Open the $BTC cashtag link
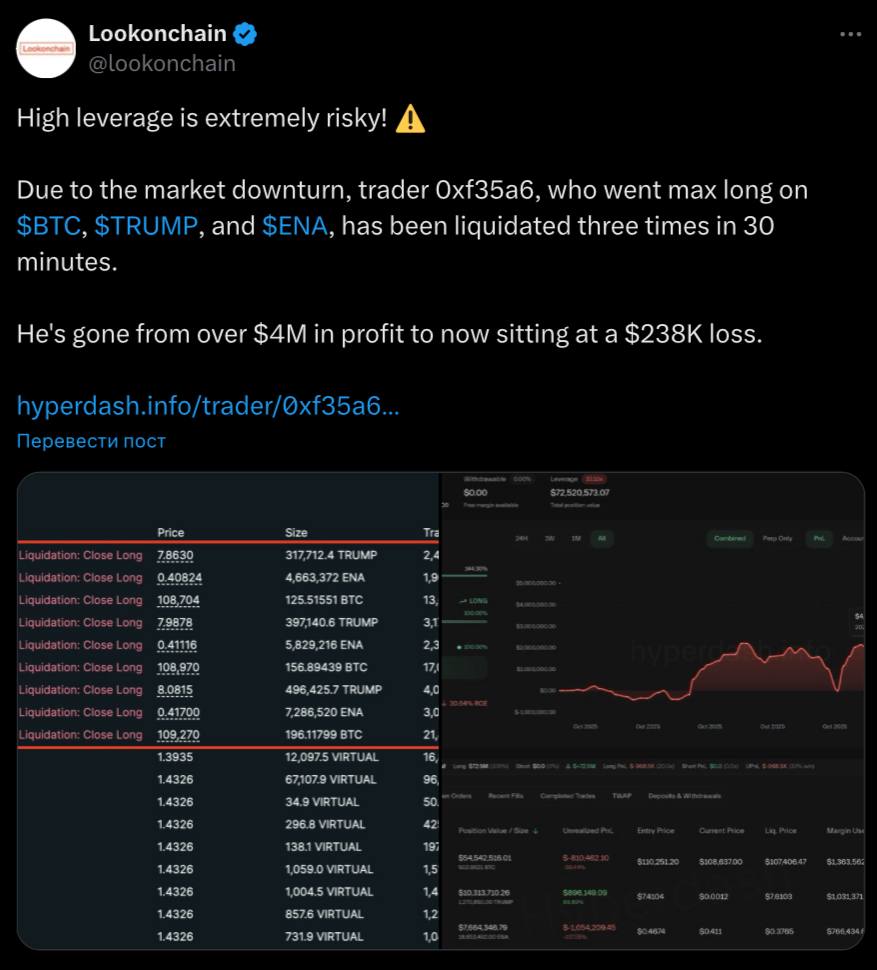Screen dimensions: 877x970 (50, 225)
